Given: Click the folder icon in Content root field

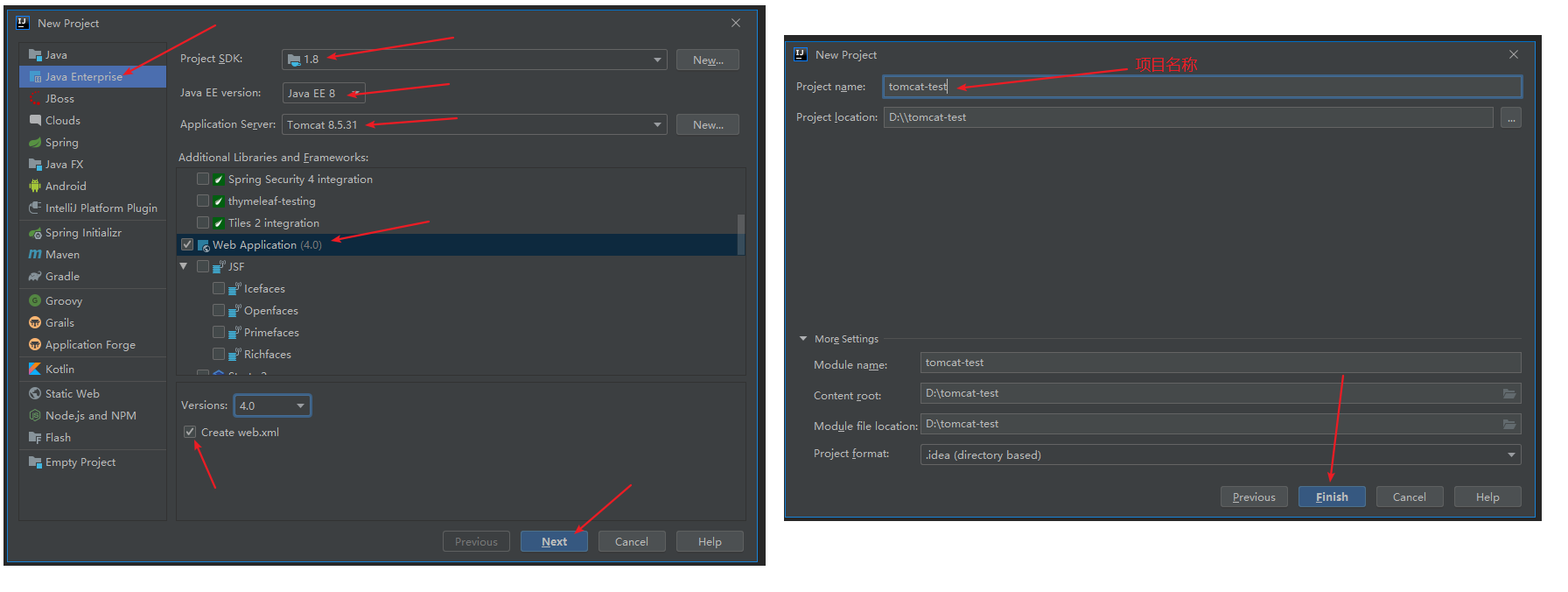Looking at the screenshot, I should click(x=1509, y=394).
